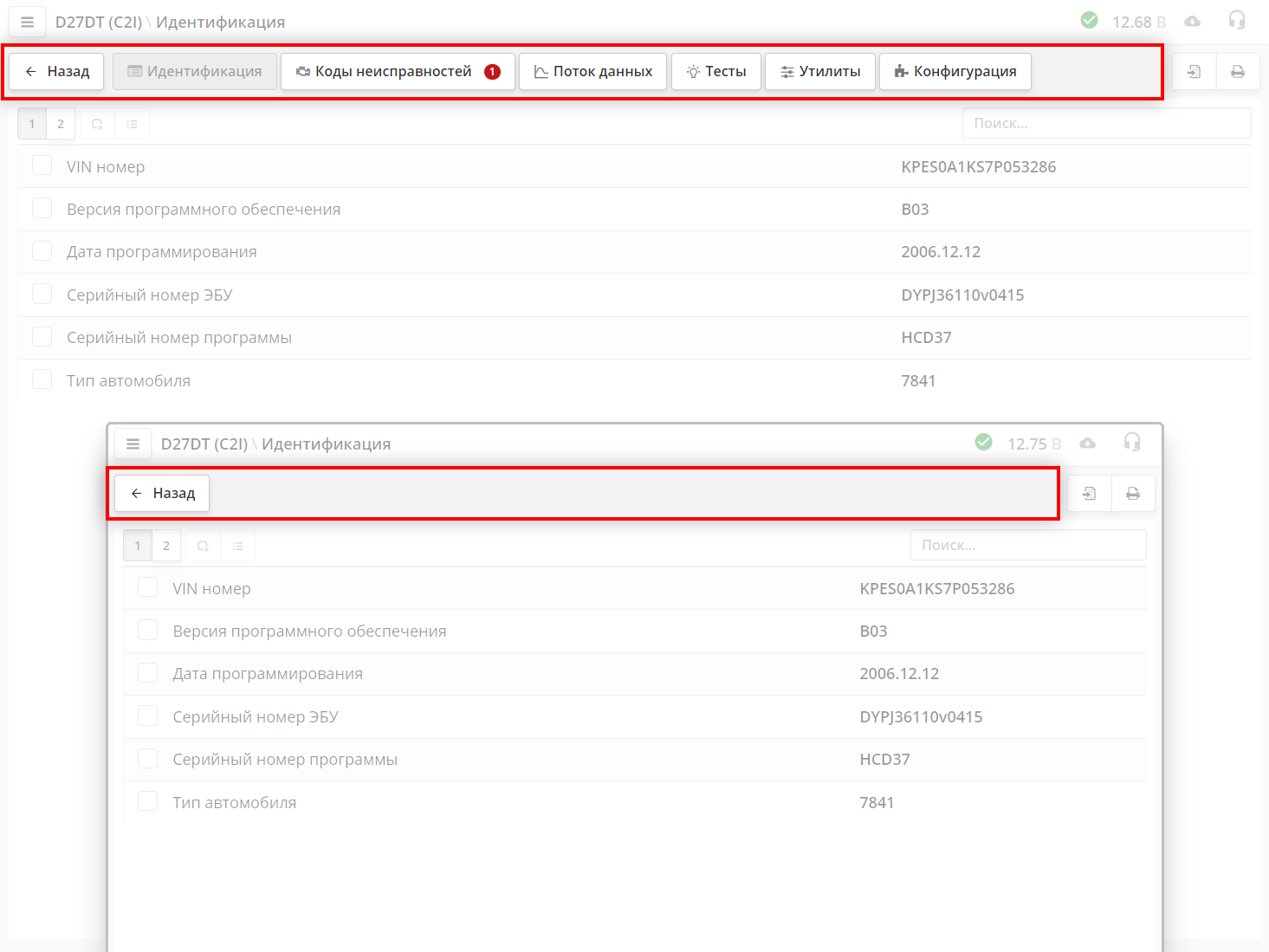This screenshot has height=952, width=1269.
Task: Click the printer icon in the lower inset panel
Action: pos(1132,494)
